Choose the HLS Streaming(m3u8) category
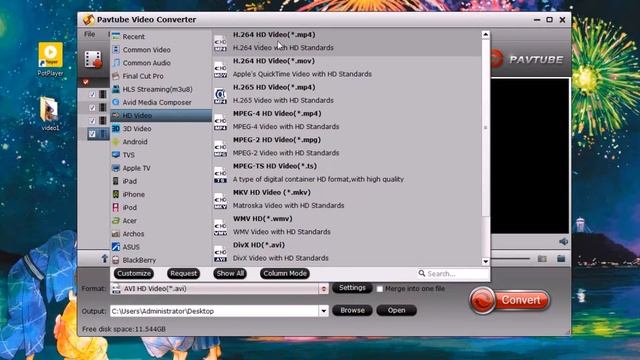 (161, 89)
